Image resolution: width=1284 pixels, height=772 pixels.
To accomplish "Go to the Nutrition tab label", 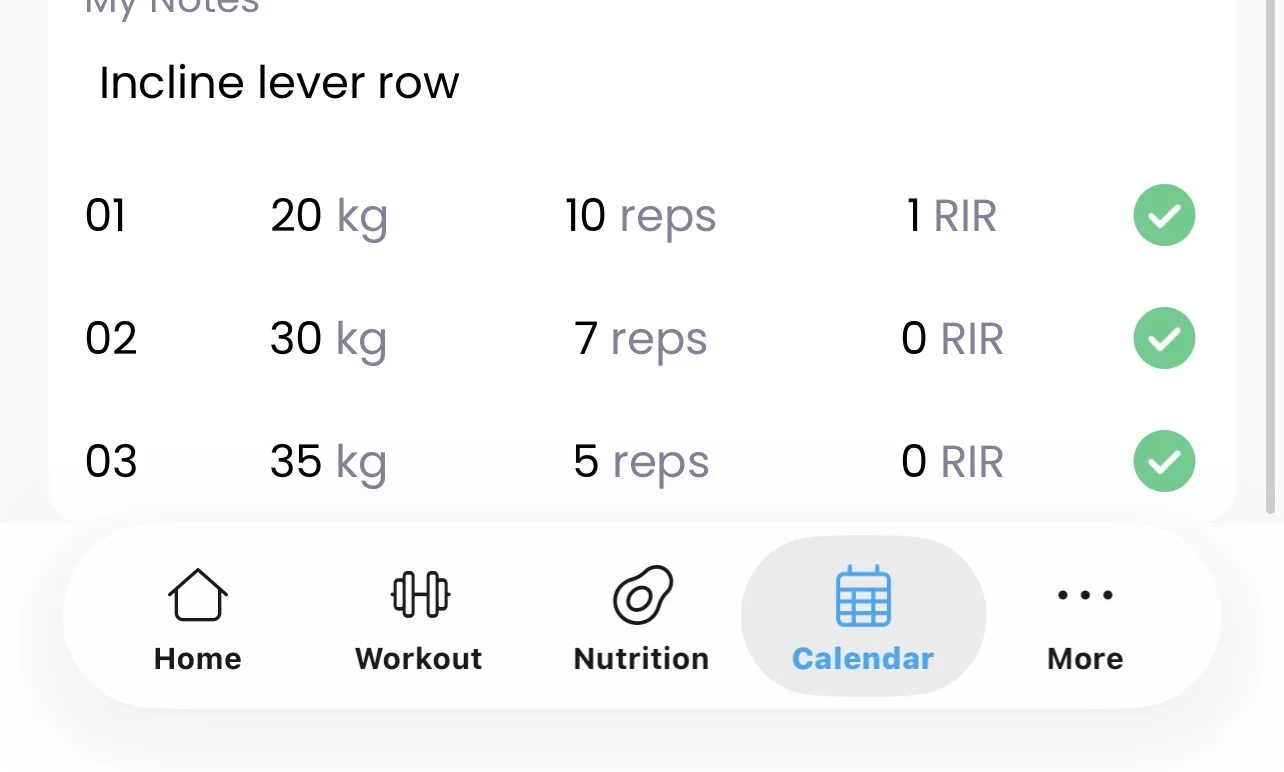I will [642, 659].
